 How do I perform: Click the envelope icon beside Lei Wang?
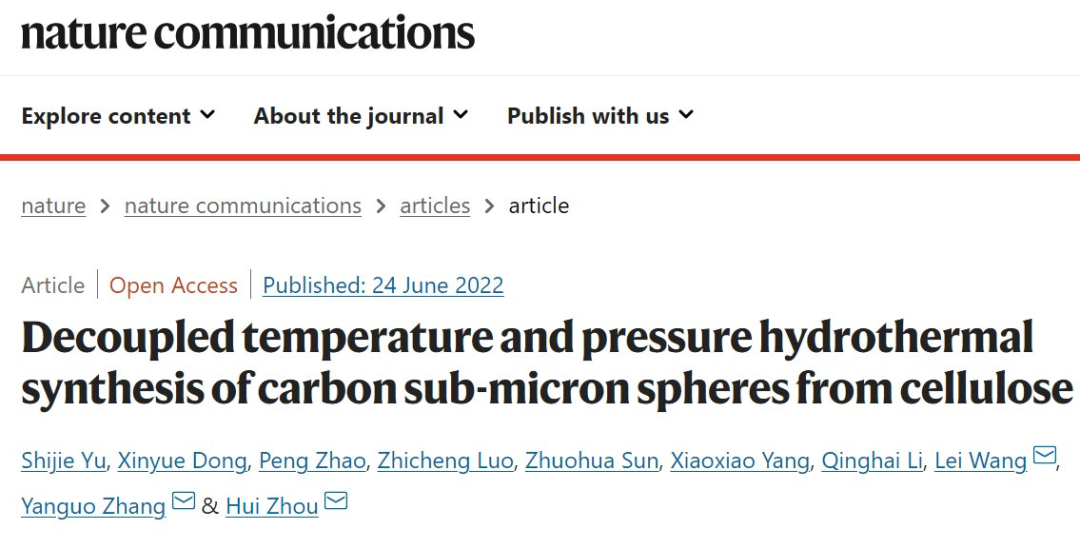click(x=1044, y=457)
